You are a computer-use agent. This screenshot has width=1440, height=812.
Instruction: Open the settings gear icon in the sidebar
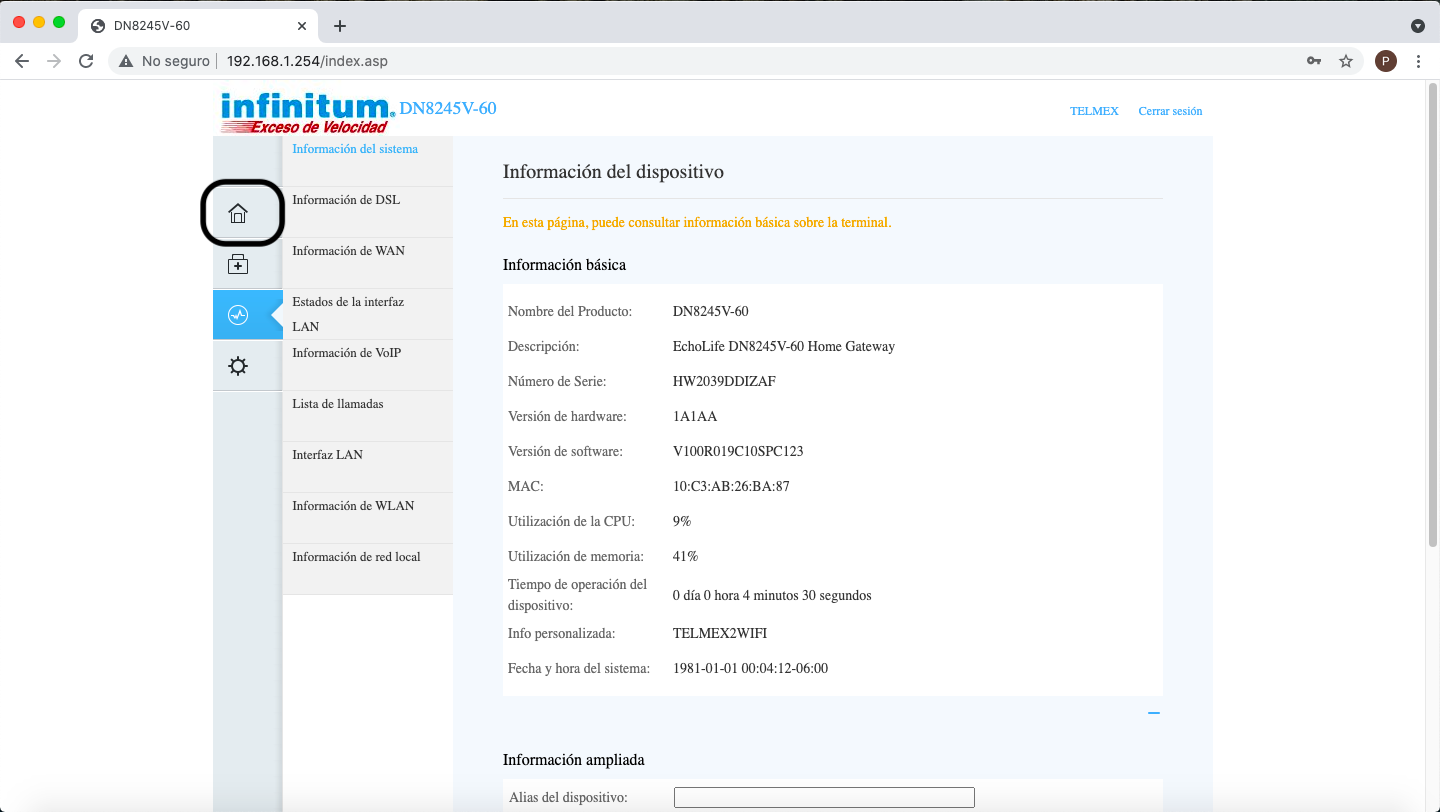pos(238,365)
